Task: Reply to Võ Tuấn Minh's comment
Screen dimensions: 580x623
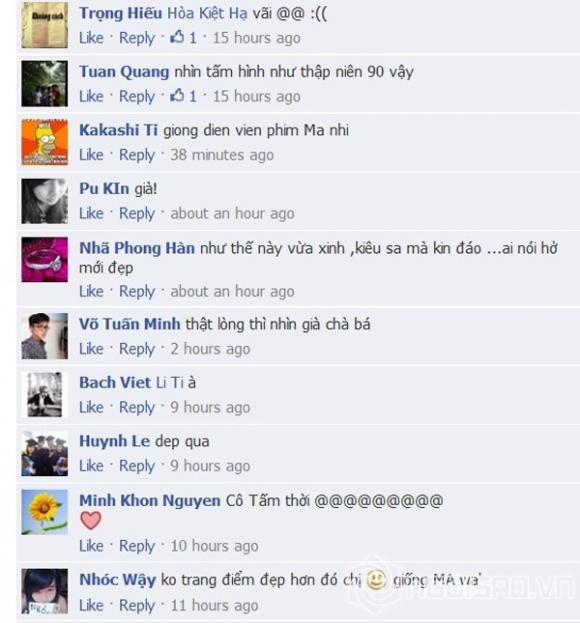Action: coord(137,349)
